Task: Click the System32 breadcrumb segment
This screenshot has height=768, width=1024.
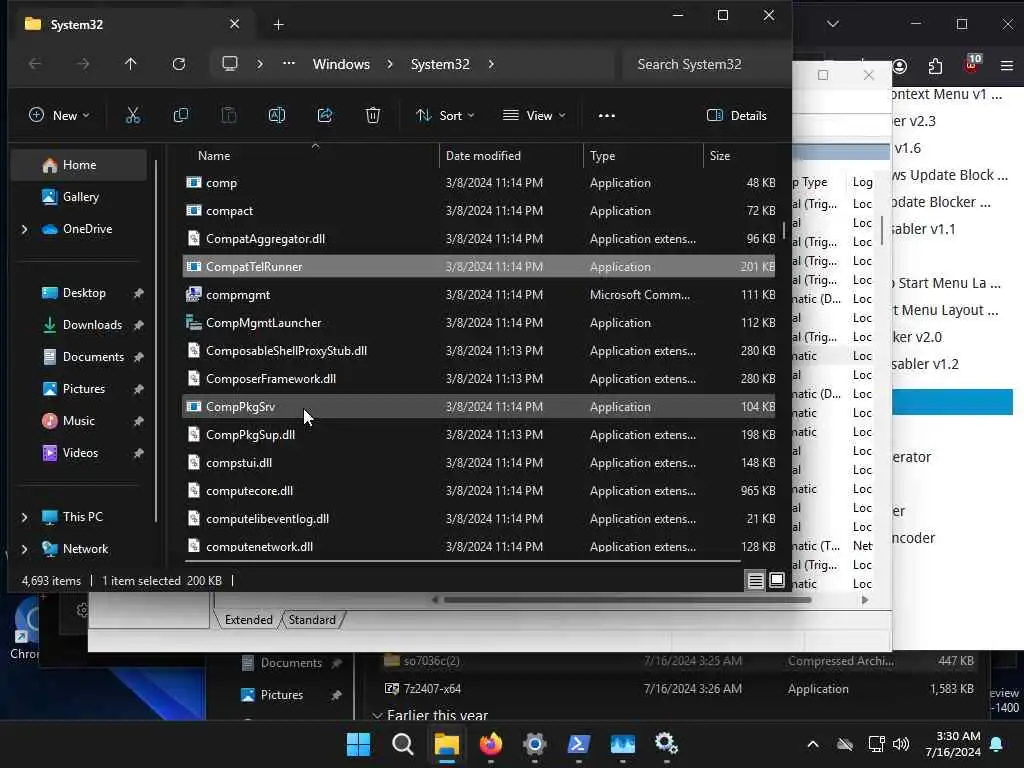Action: 440,64
